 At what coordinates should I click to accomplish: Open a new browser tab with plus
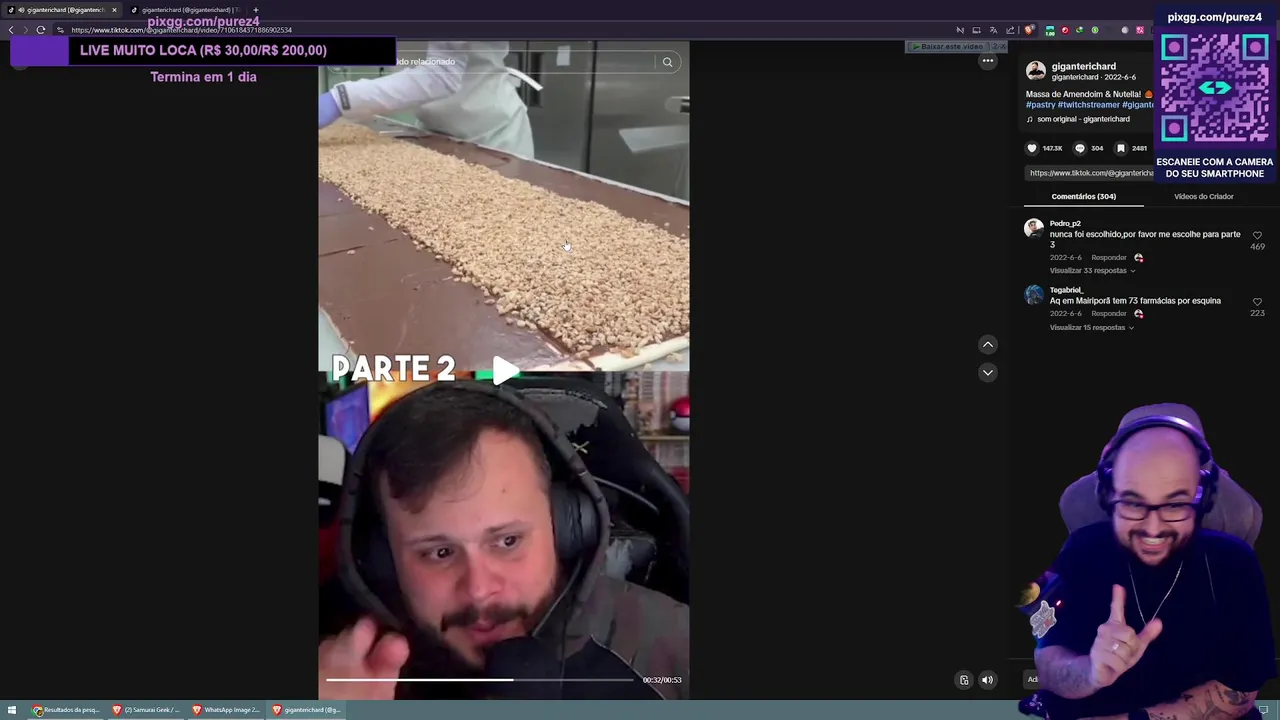[255, 10]
